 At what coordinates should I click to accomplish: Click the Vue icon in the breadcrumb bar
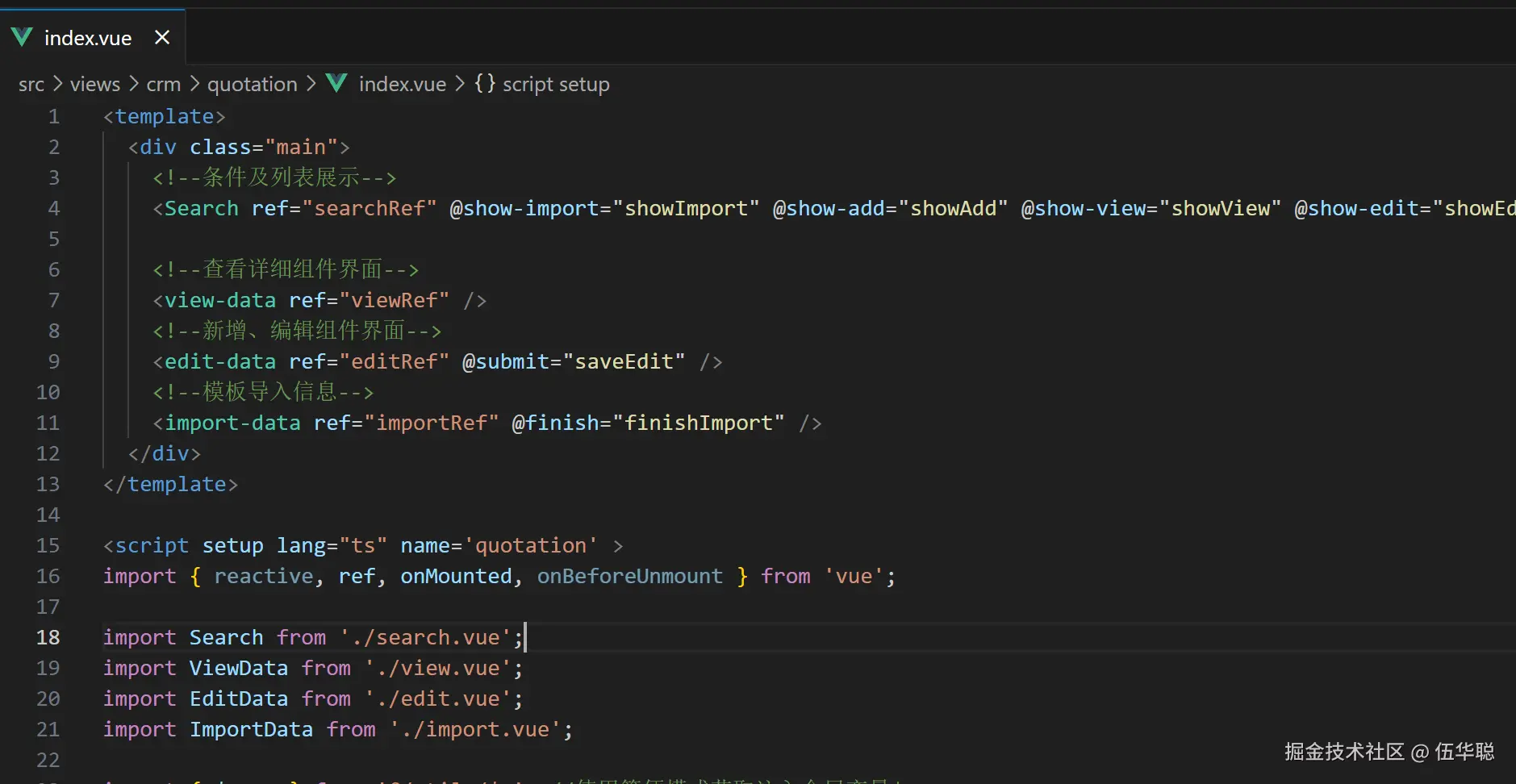tap(336, 83)
